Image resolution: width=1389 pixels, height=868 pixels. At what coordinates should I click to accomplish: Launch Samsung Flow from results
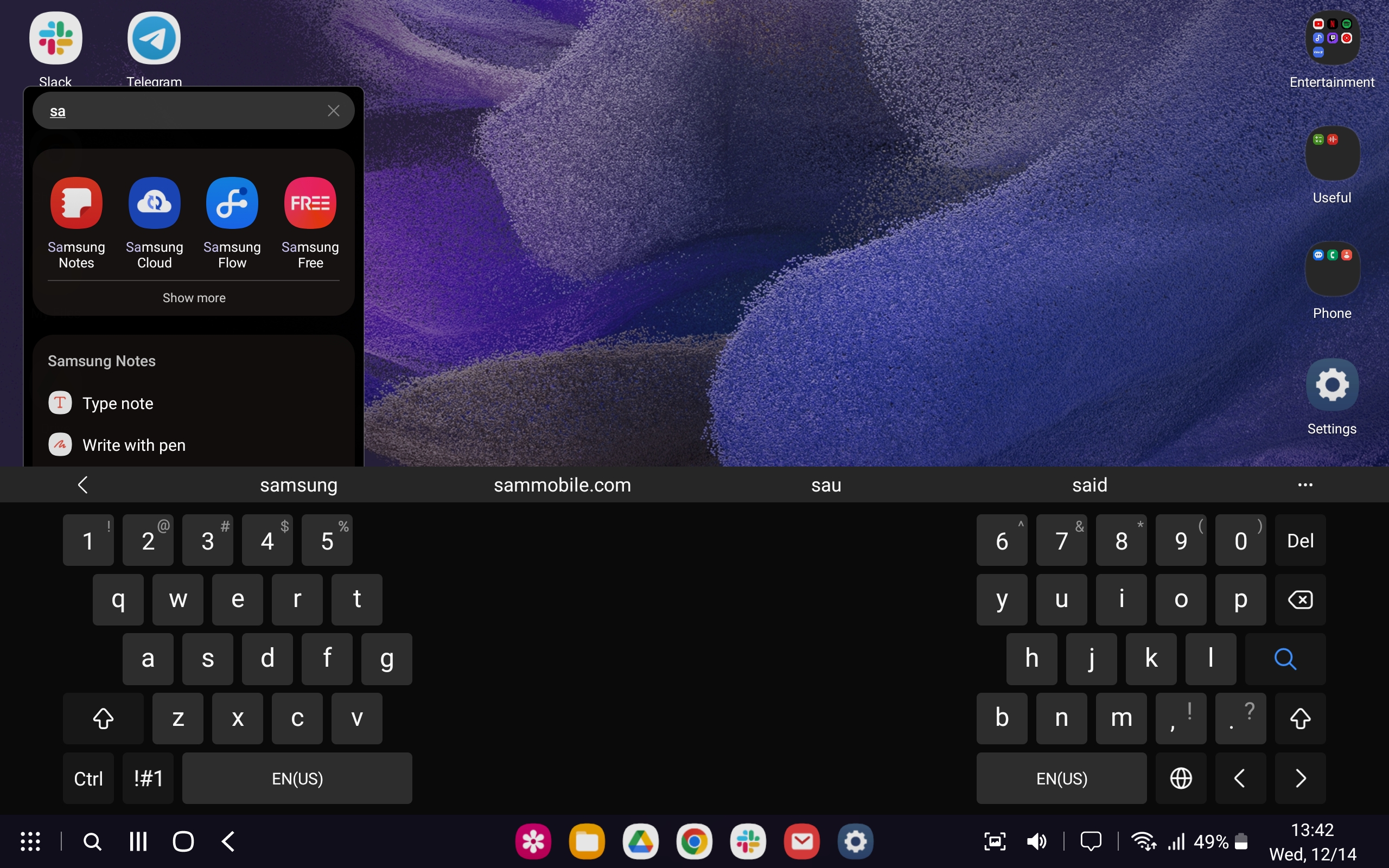[x=232, y=203]
